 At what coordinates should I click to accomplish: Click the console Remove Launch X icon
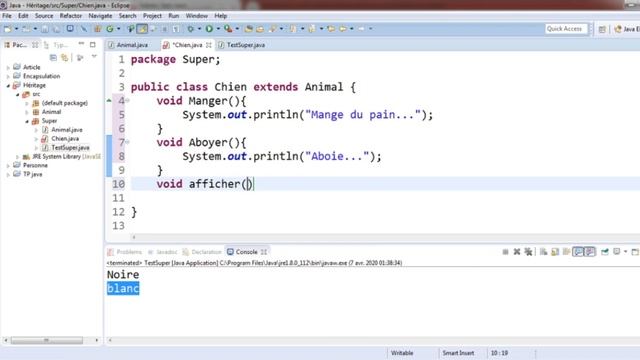click(517, 252)
